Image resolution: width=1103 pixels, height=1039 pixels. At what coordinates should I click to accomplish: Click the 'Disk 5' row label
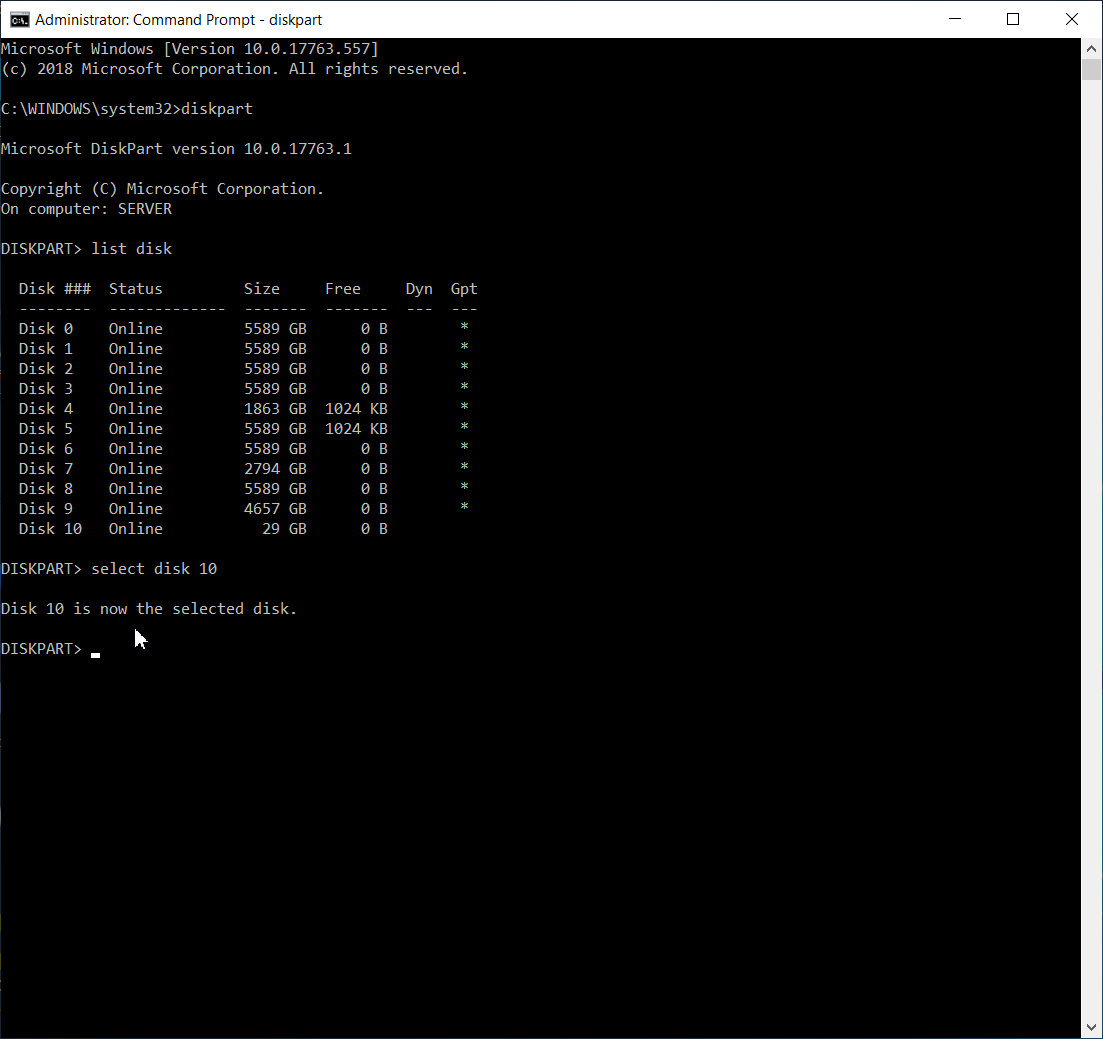coord(46,429)
